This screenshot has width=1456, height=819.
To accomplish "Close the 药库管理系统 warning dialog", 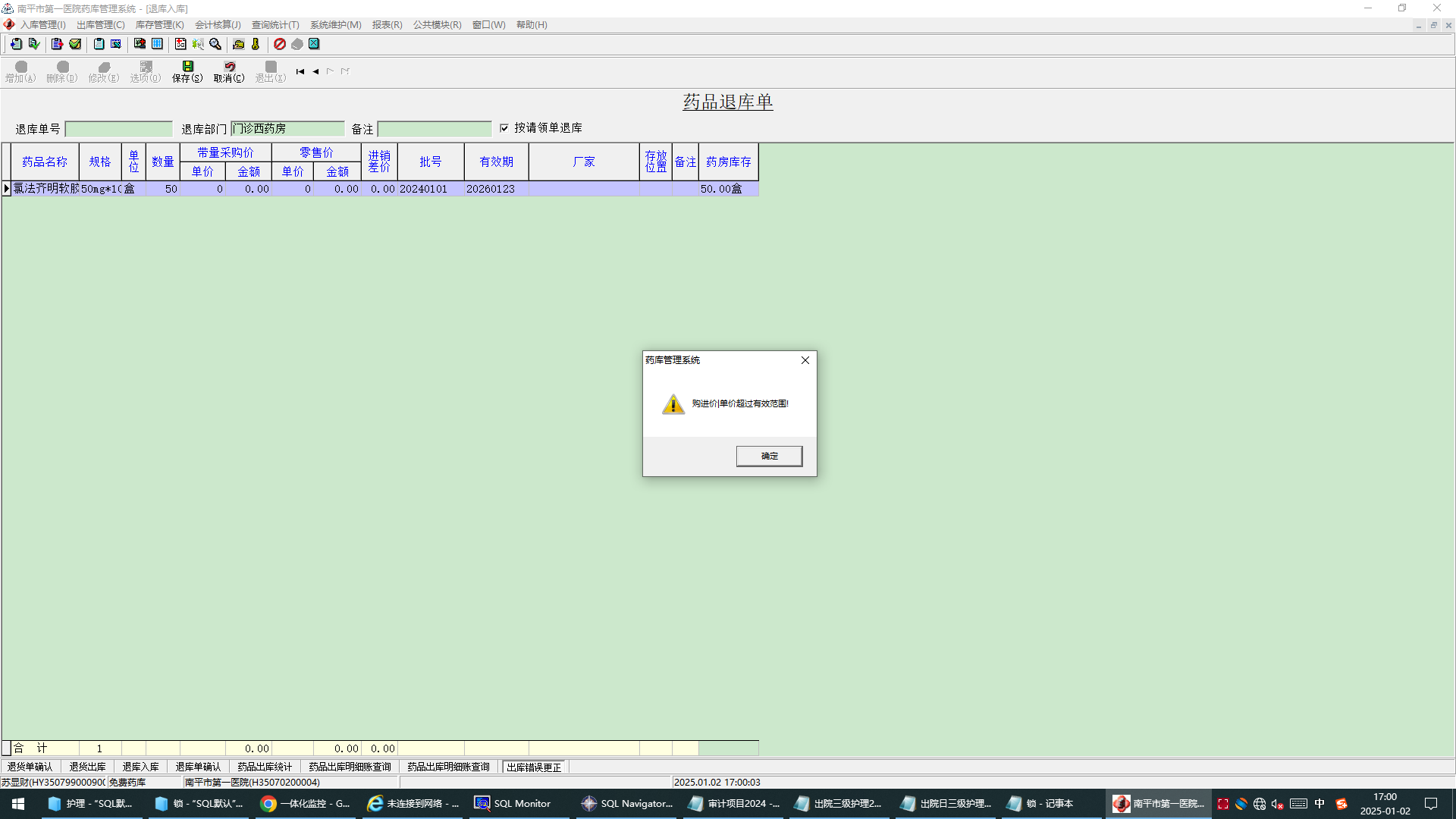I will (x=805, y=360).
